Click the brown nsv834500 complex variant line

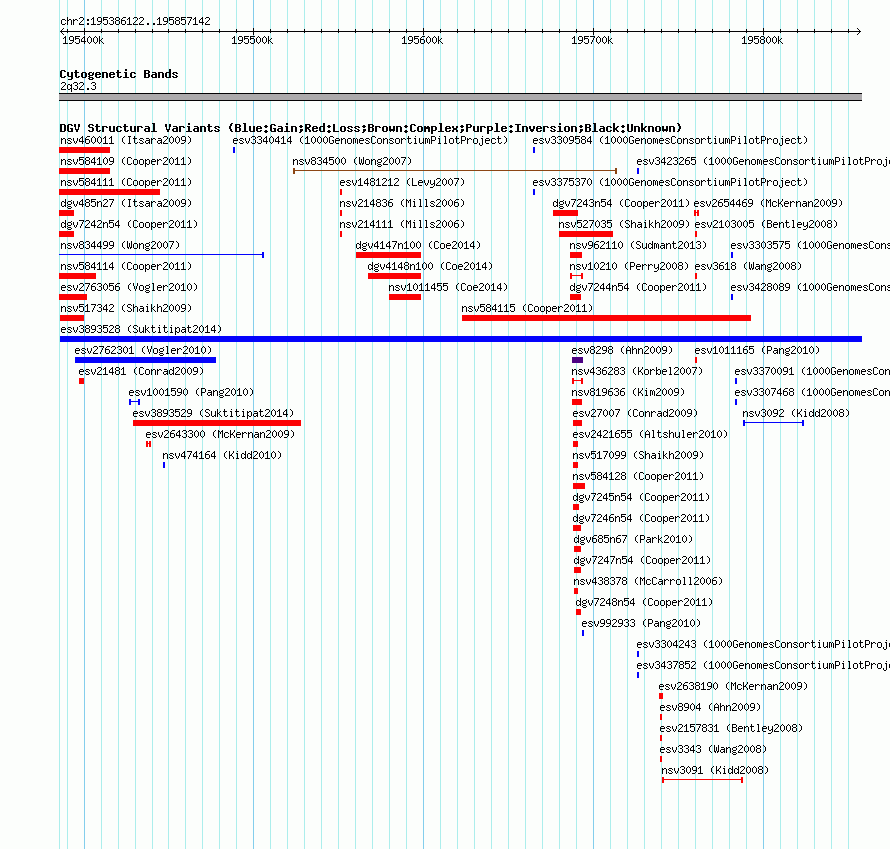pyautogui.click(x=455, y=170)
